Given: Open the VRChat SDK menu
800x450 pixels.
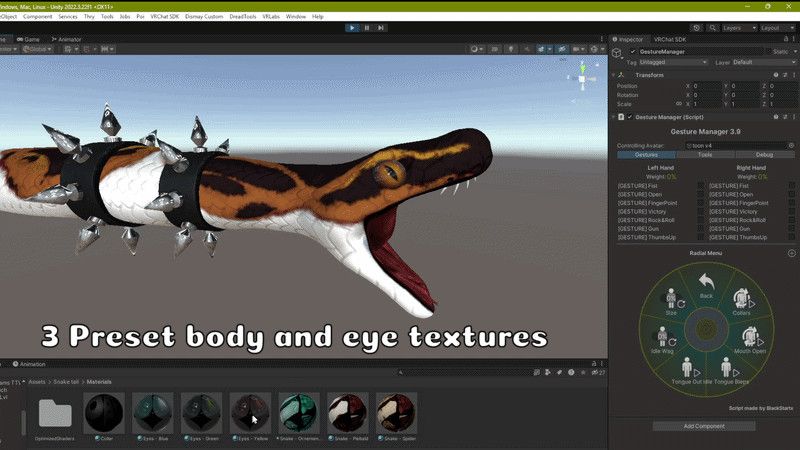Looking at the screenshot, I should [165, 16].
